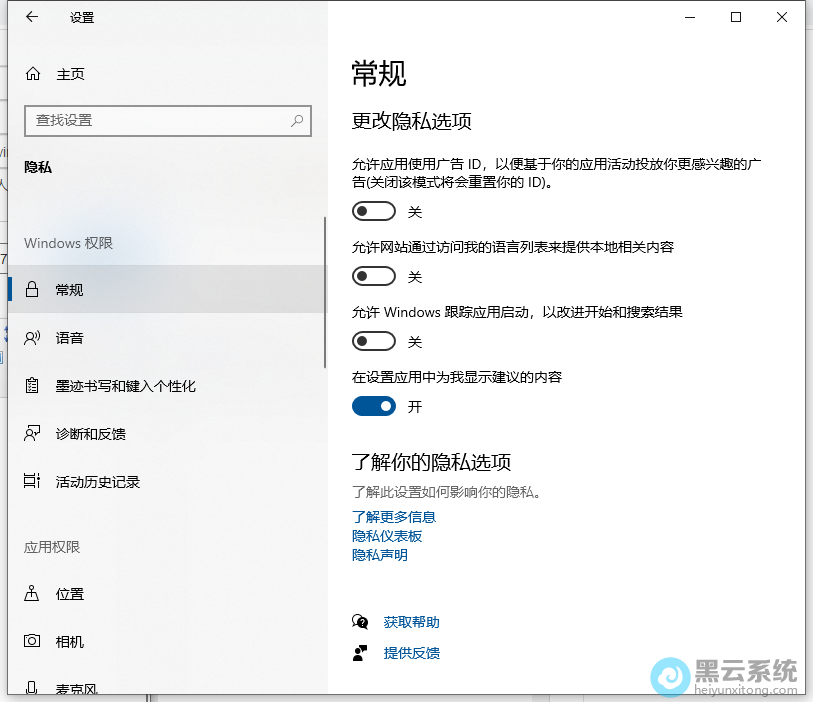Click the 活动历史记录 icon in sidebar
Screen dimensions: 813x702
pyautogui.click(x=33, y=482)
